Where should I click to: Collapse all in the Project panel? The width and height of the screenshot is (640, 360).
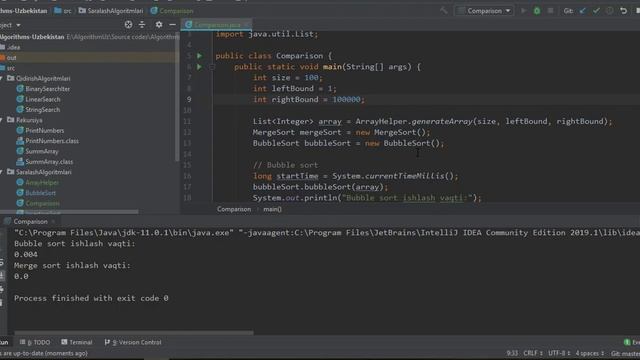point(142,24)
